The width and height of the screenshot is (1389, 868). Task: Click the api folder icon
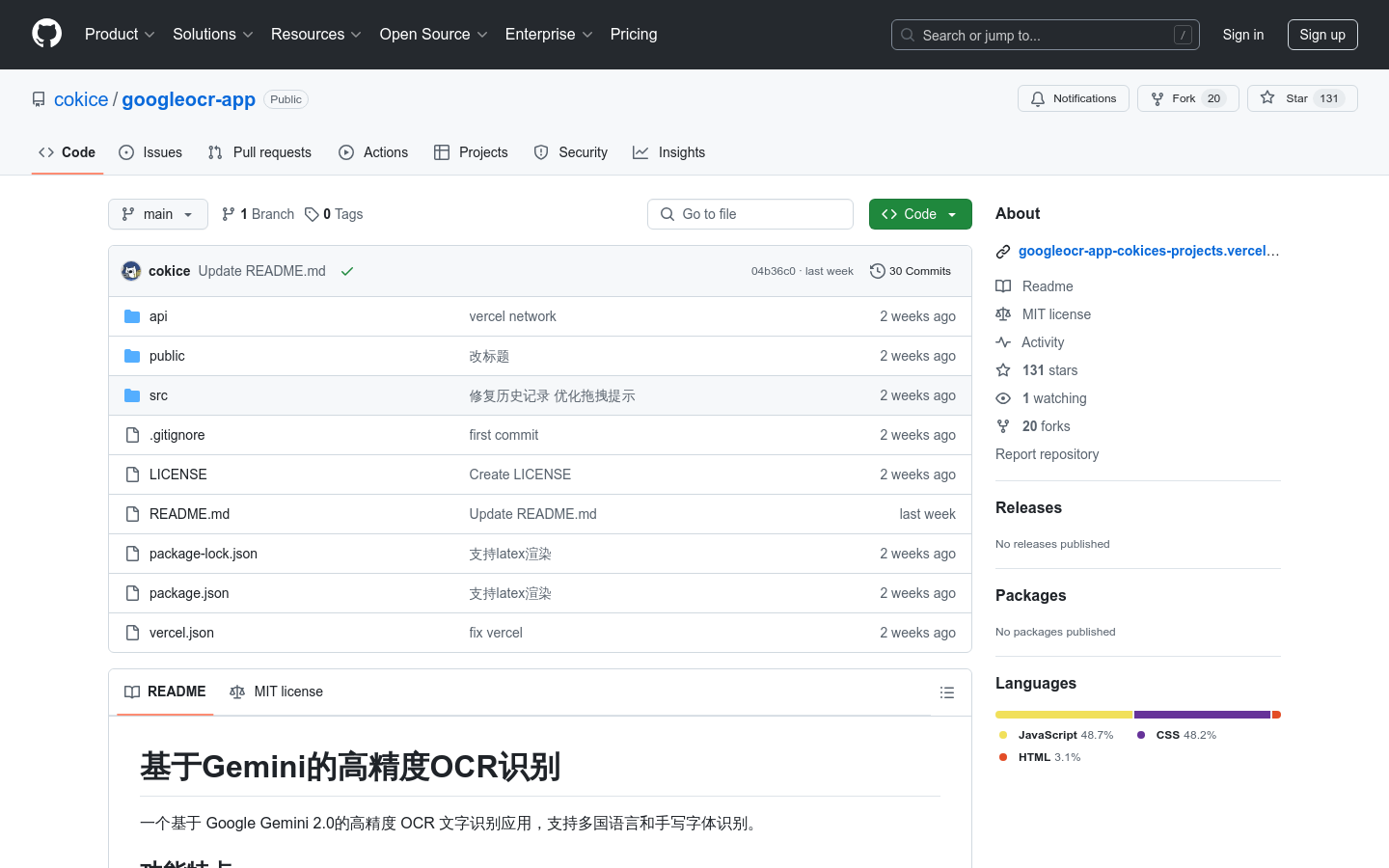132,316
